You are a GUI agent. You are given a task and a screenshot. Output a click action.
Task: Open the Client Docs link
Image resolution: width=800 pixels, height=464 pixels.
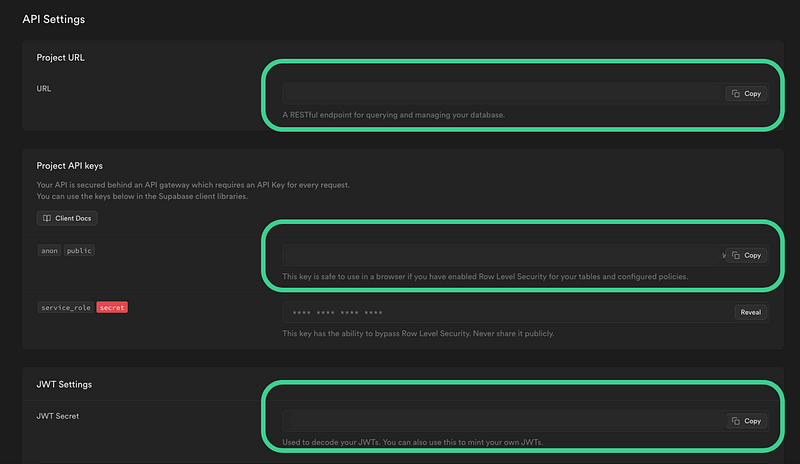point(67,218)
